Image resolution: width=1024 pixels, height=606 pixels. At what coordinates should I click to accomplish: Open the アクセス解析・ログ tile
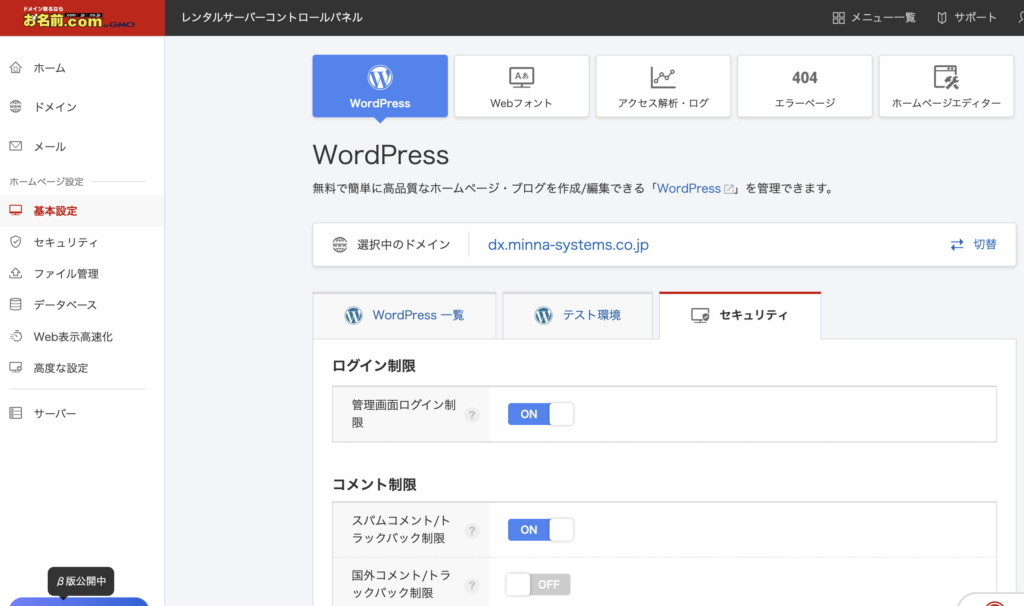click(x=663, y=86)
